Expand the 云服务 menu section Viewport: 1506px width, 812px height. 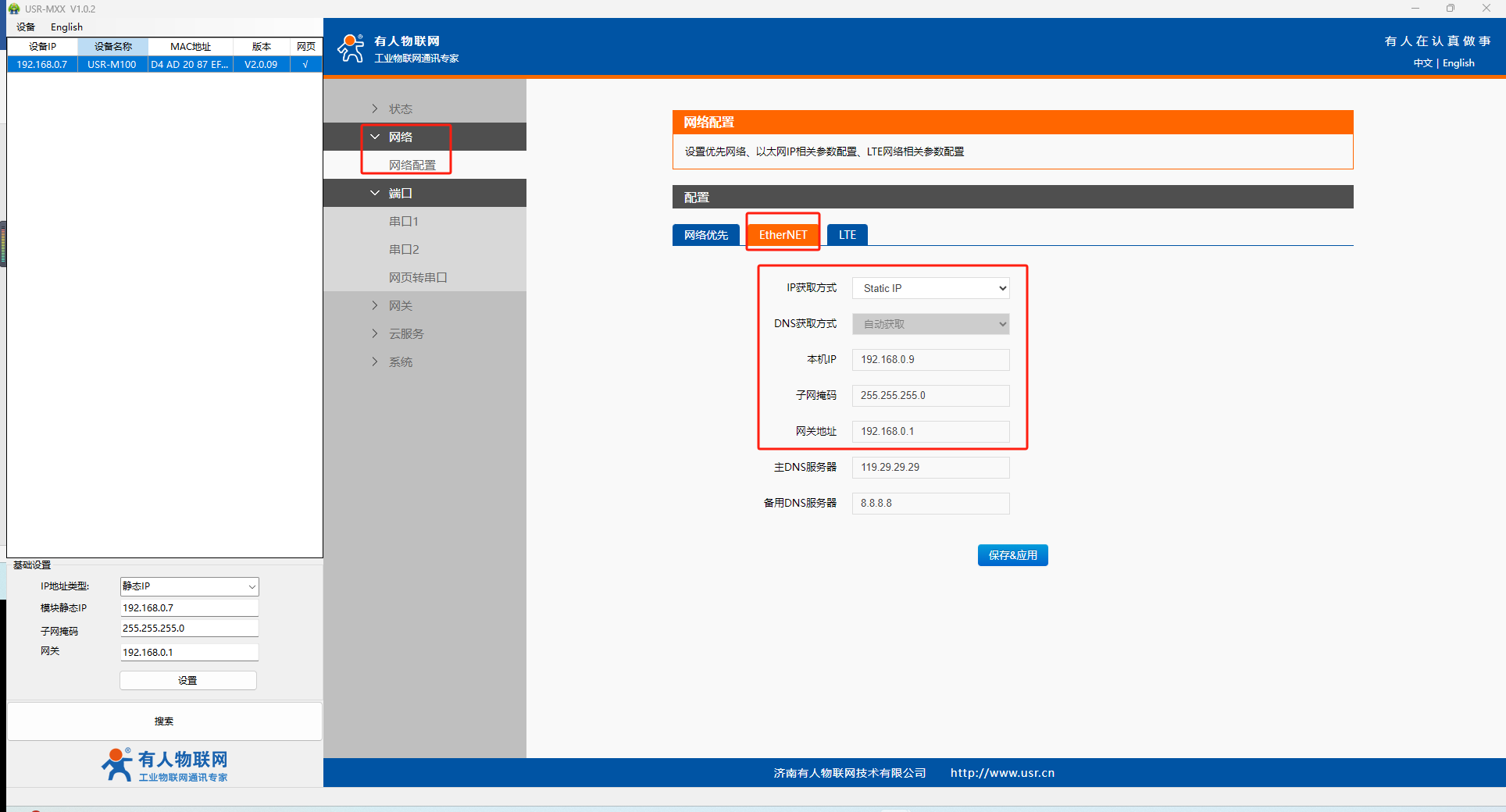tap(405, 333)
